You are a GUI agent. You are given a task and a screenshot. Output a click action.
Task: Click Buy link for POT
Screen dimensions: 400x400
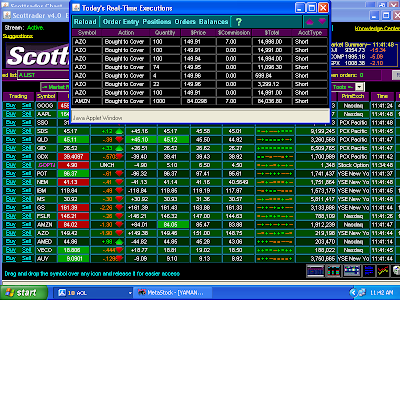(x=11, y=174)
